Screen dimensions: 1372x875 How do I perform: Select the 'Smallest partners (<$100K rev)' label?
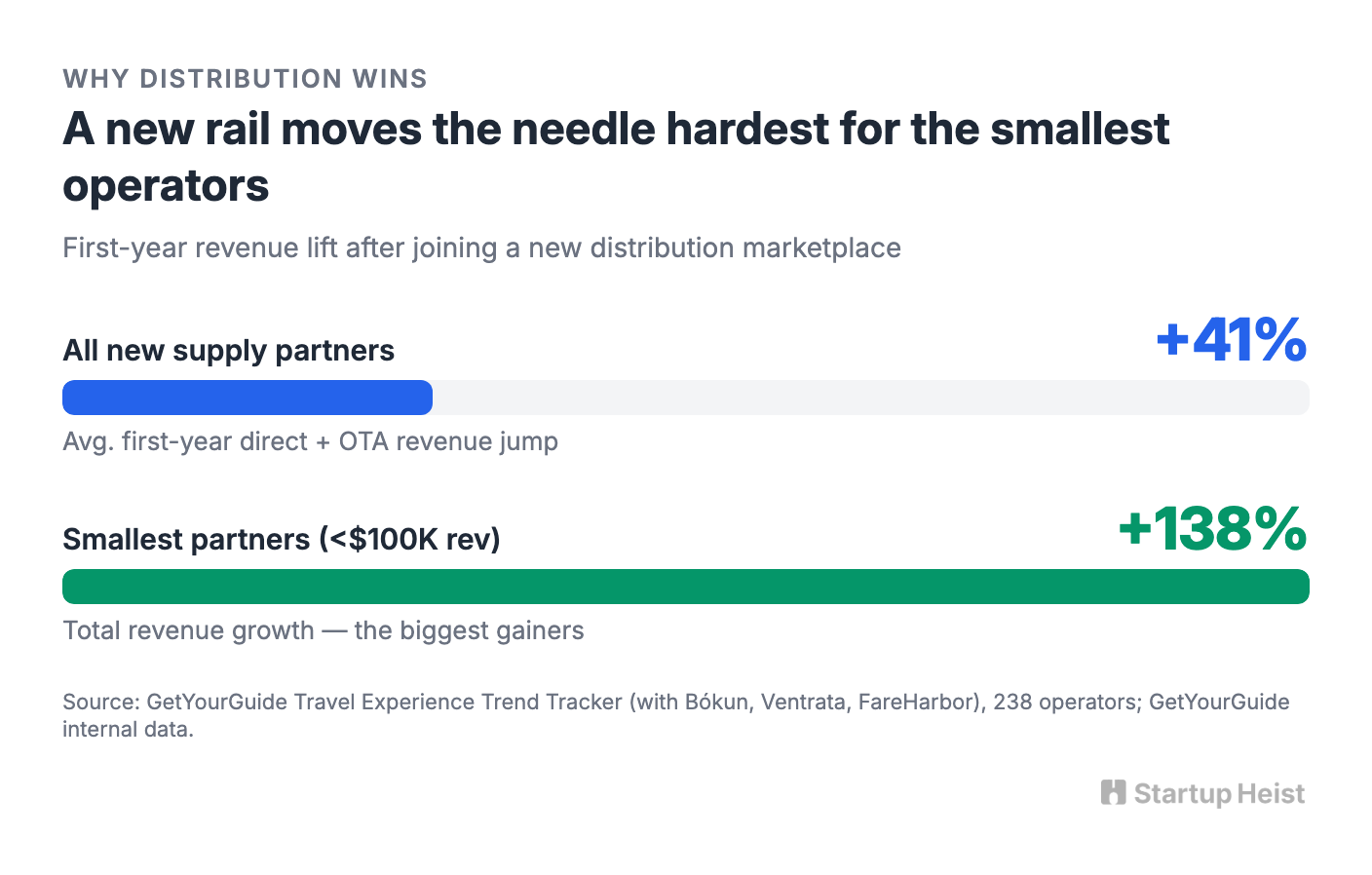[x=282, y=539]
